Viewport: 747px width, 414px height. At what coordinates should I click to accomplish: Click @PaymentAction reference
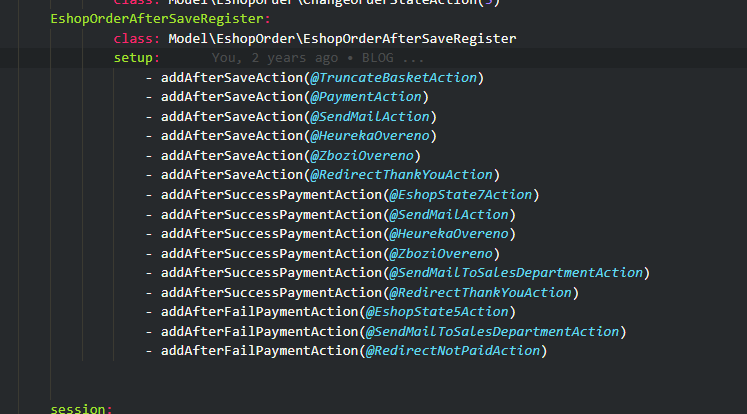pyautogui.click(x=365, y=97)
